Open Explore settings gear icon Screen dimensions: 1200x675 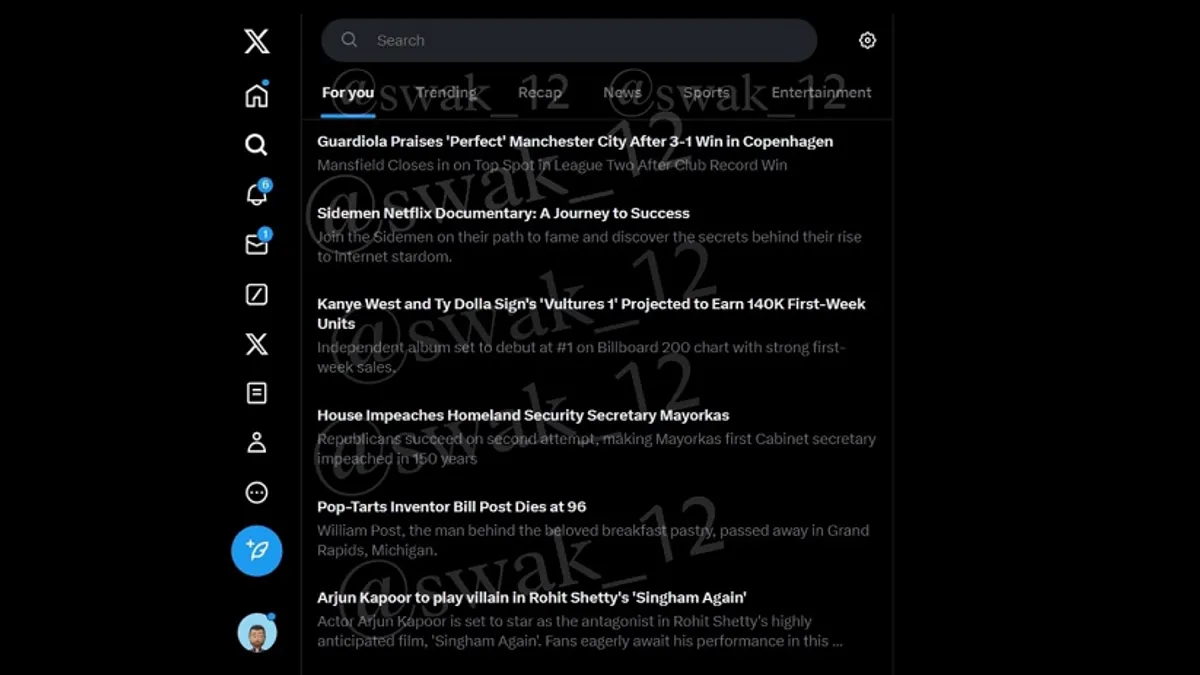(x=867, y=41)
